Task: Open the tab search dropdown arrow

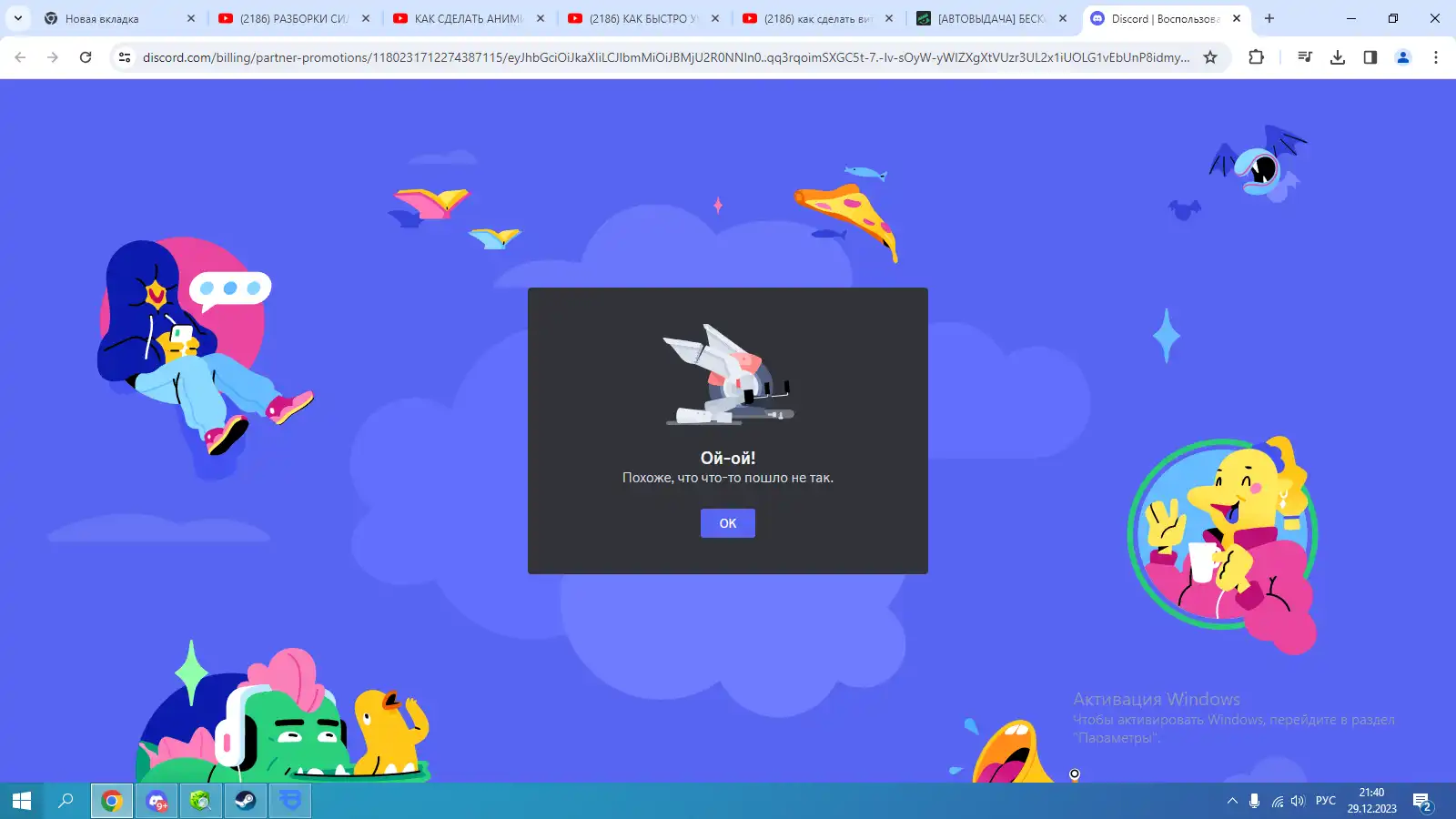Action: click(x=17, y=18)
